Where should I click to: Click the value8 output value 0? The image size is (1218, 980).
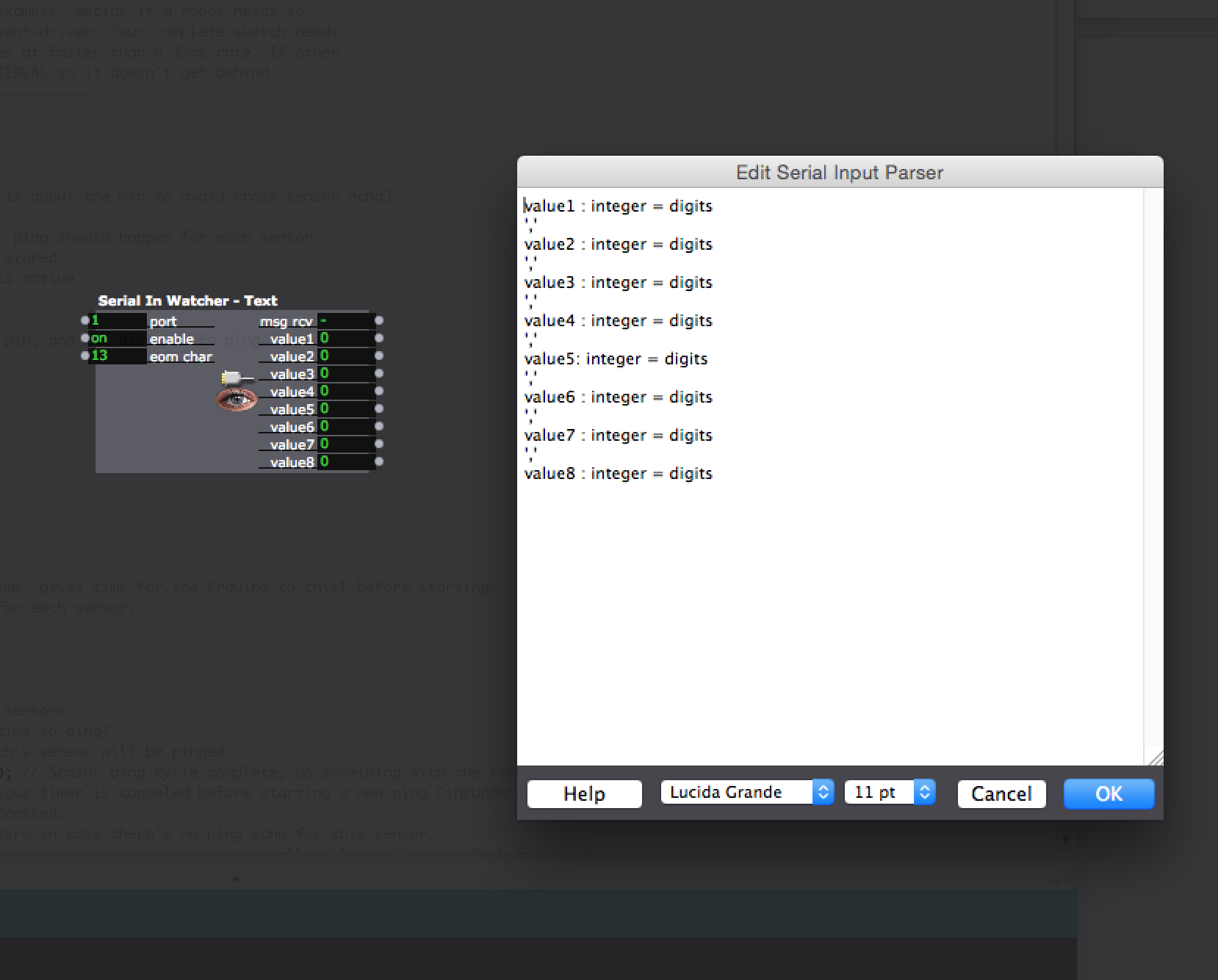point(346,462)
